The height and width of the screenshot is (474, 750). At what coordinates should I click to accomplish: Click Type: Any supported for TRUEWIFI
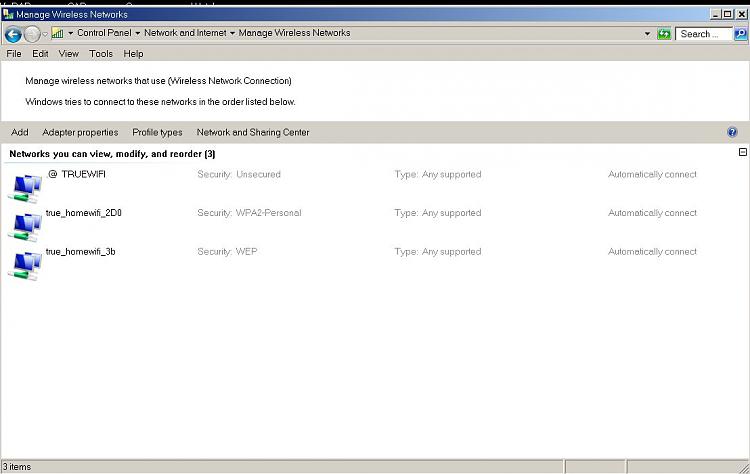click(438, 175)
